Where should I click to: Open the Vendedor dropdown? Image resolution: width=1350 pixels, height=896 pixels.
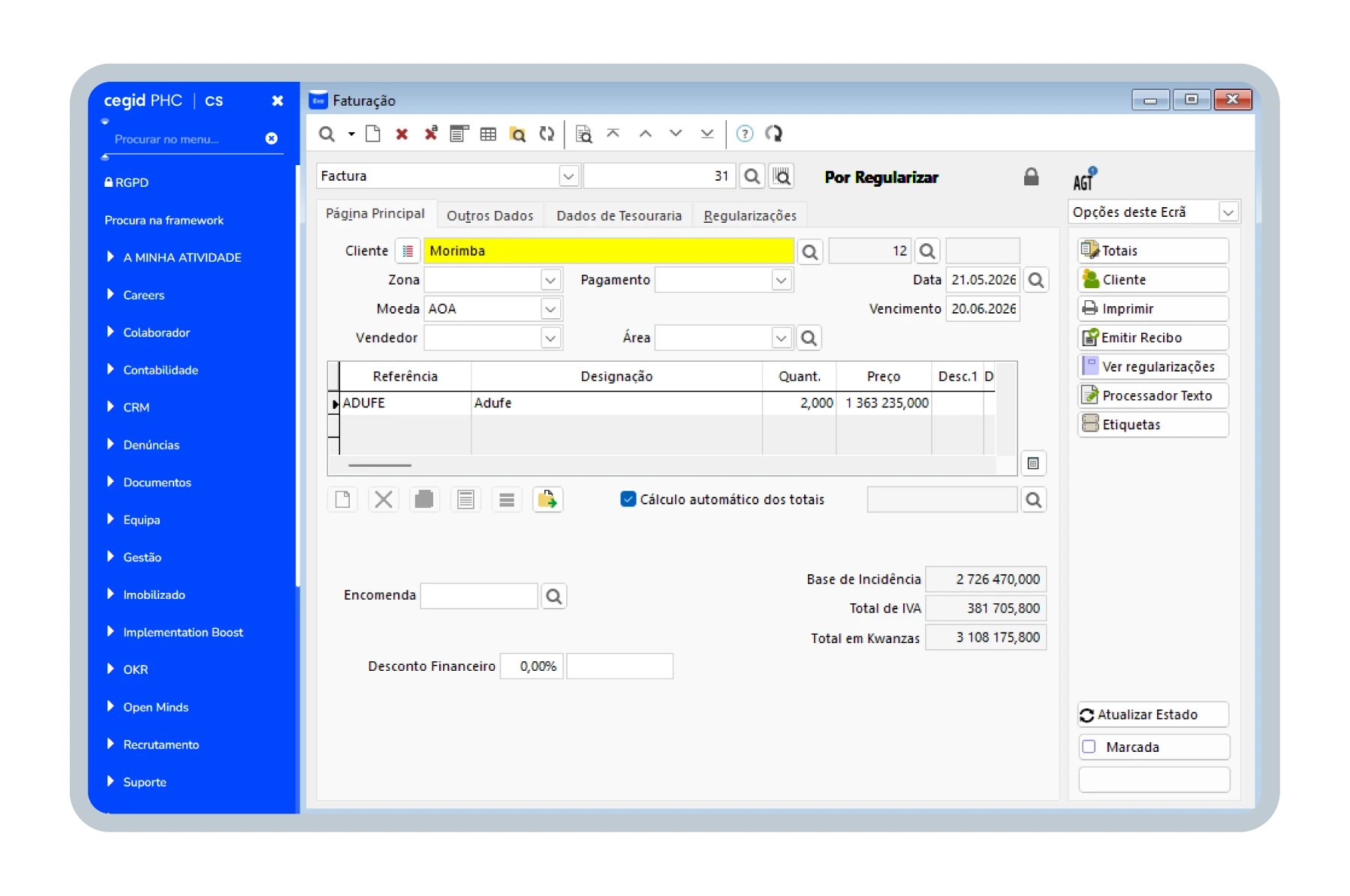click(550, 338)
